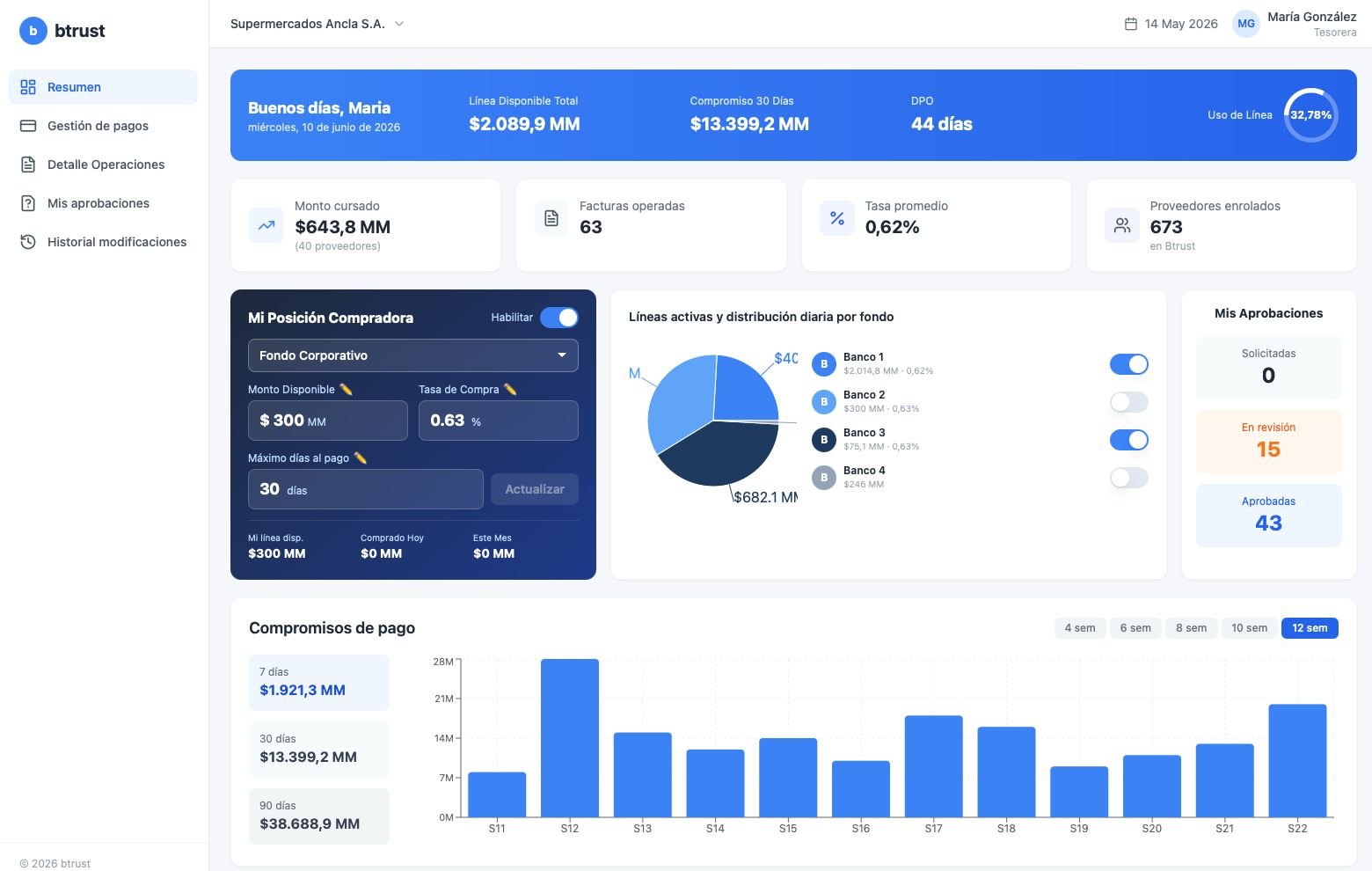Image resolution: width=1372 pixels, height=871 pixels.
Task: Click the pencil icon next to Monto Disponible
Action: (346, 389)
